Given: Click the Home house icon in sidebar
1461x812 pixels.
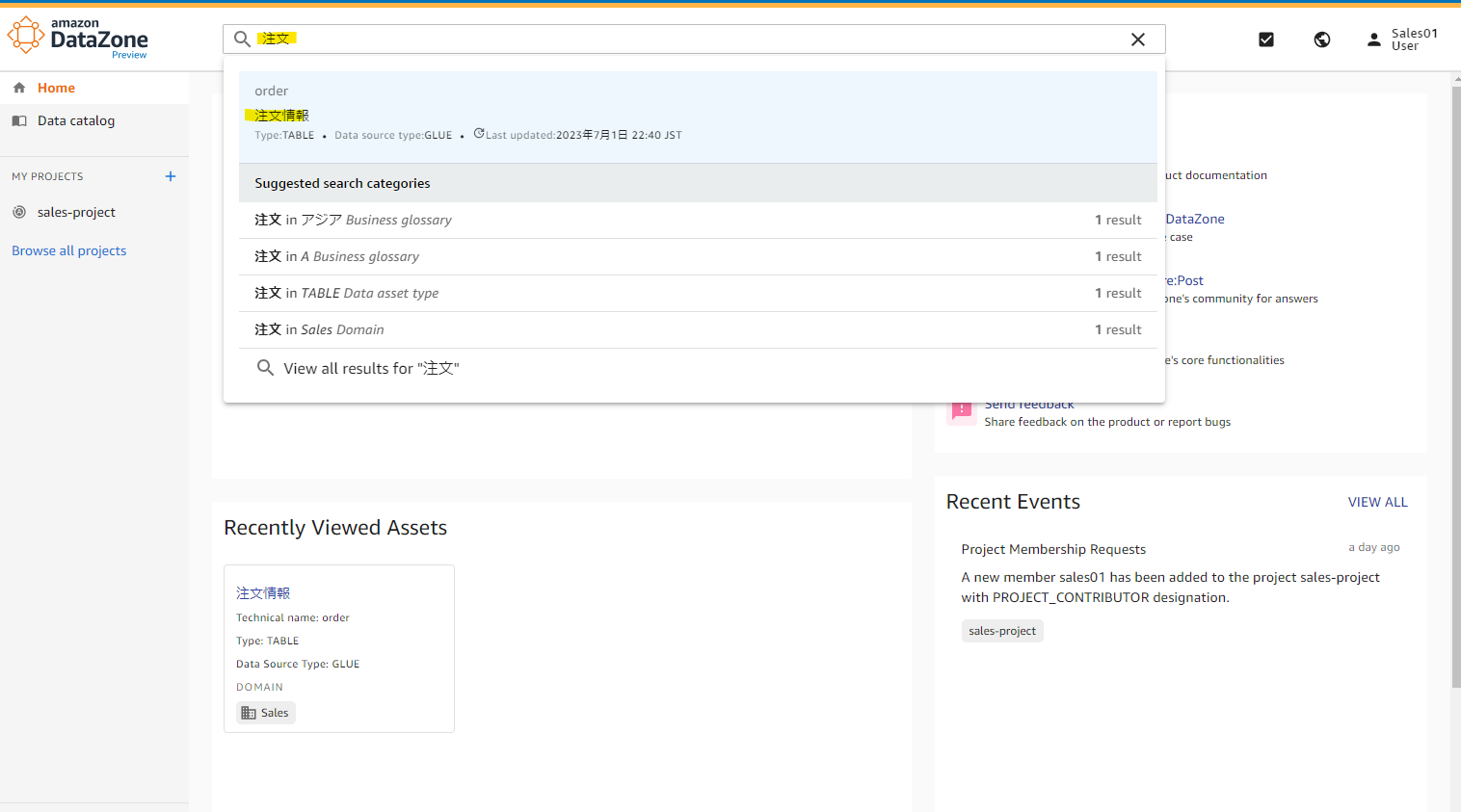Looking at the screenshot, I should click(19, 88).
